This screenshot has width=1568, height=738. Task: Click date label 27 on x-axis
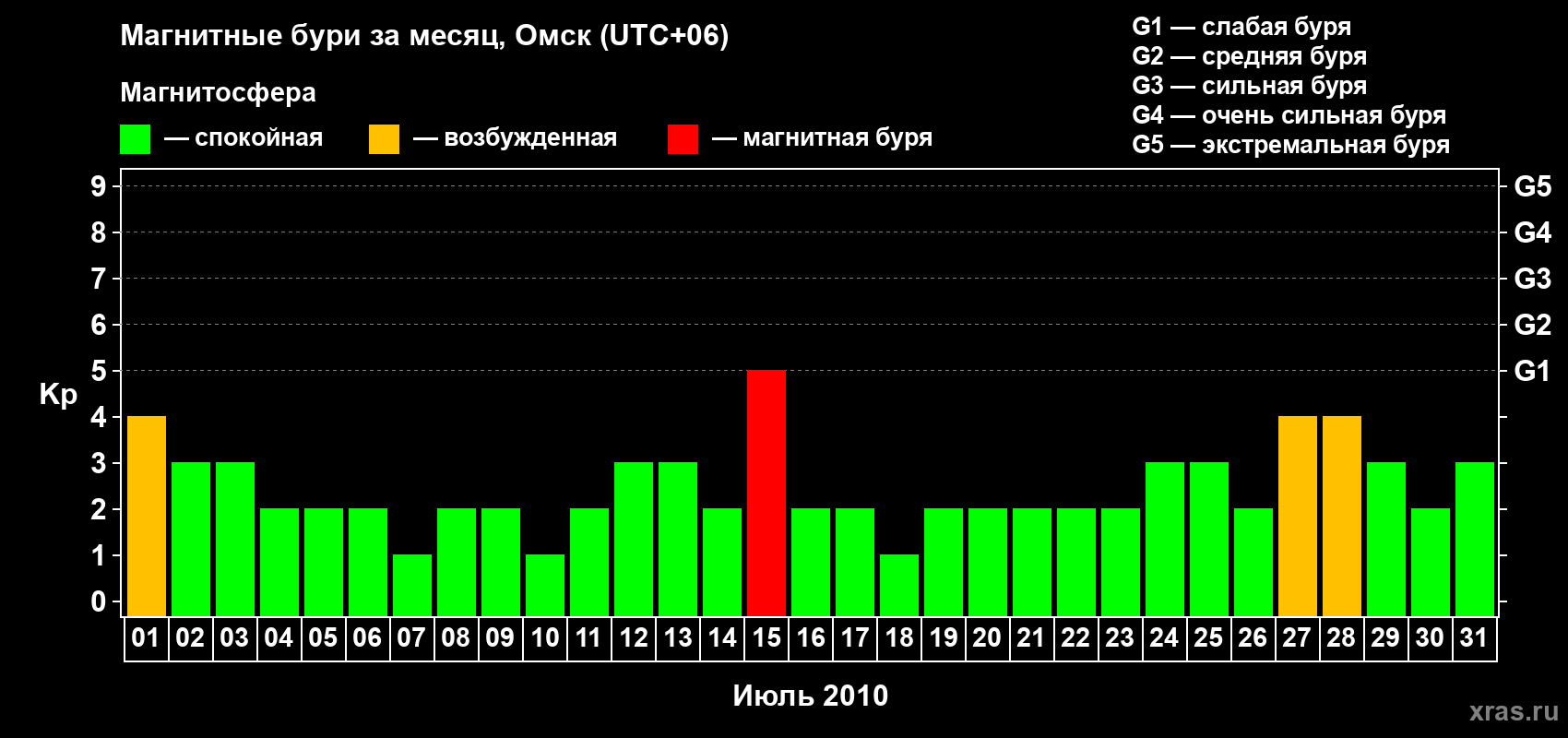1297,637
